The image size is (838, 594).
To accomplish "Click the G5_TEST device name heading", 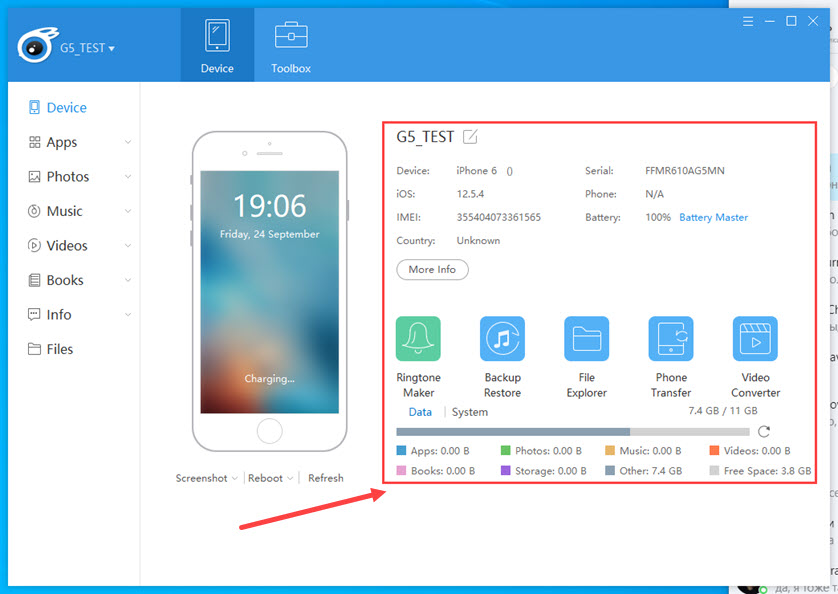I will [x=425, y=137].
